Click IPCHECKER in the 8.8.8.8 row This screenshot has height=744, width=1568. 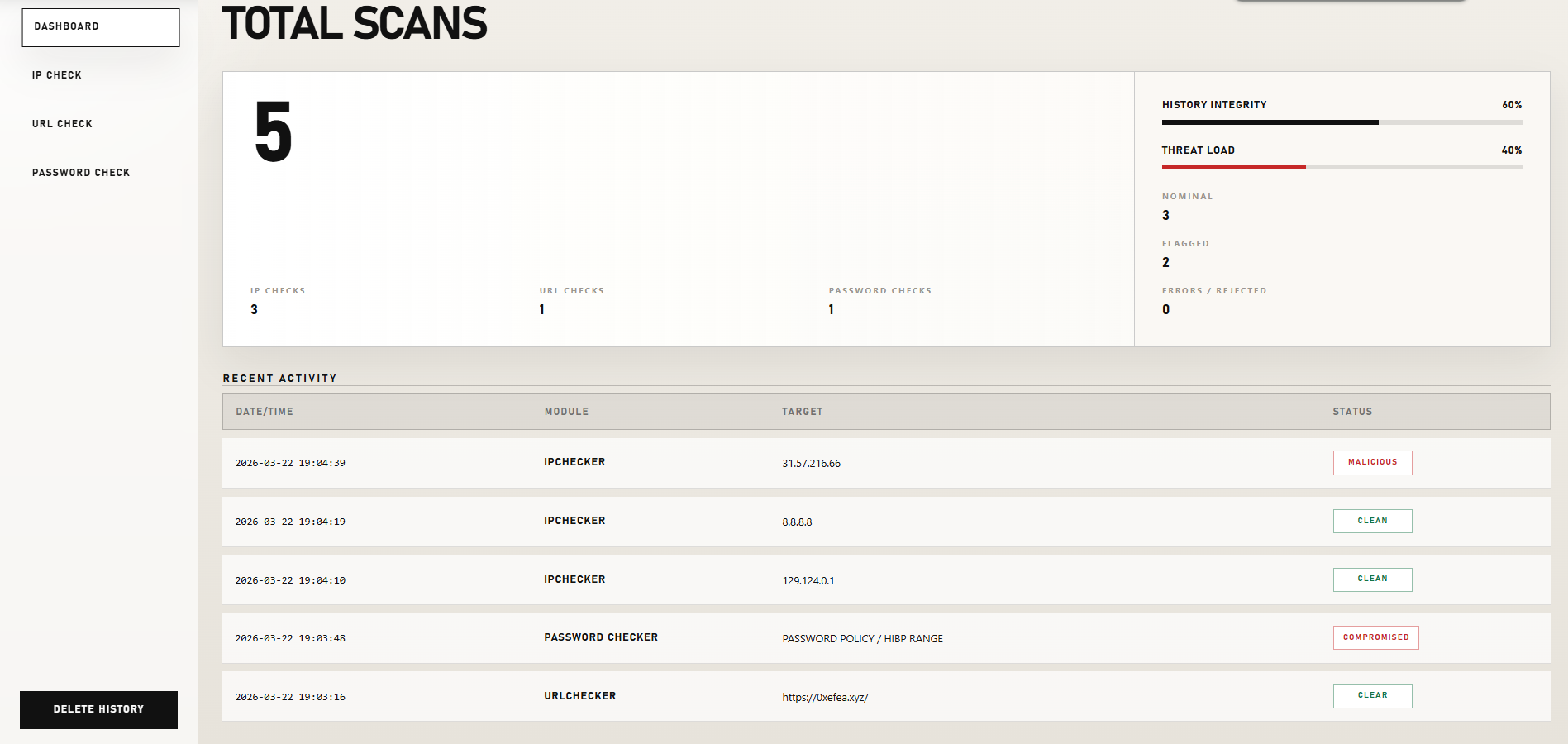(574, 521)
